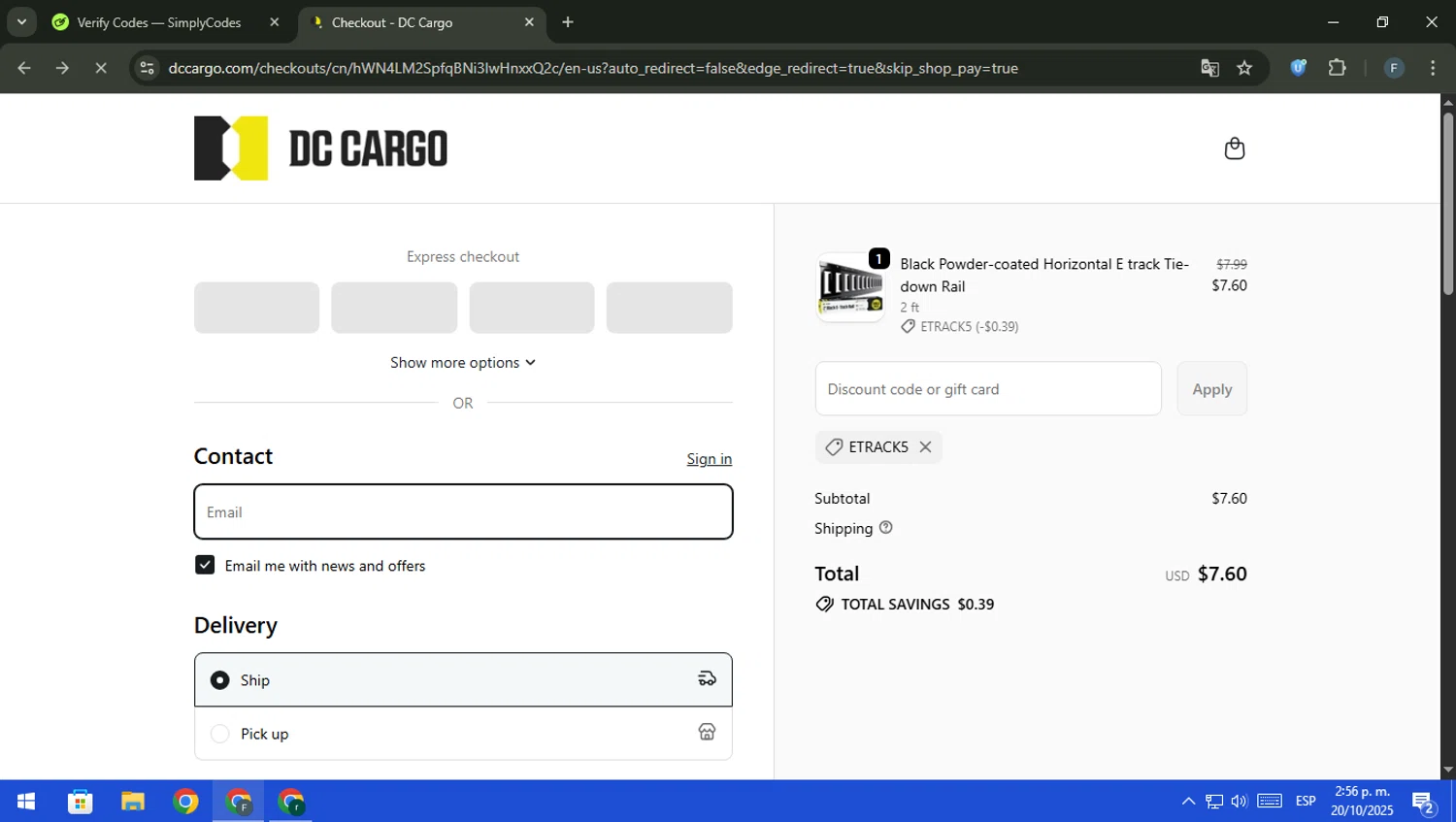The image size is (1456, 822).
Task: Go back to previous page
Action: pos(24,68)
